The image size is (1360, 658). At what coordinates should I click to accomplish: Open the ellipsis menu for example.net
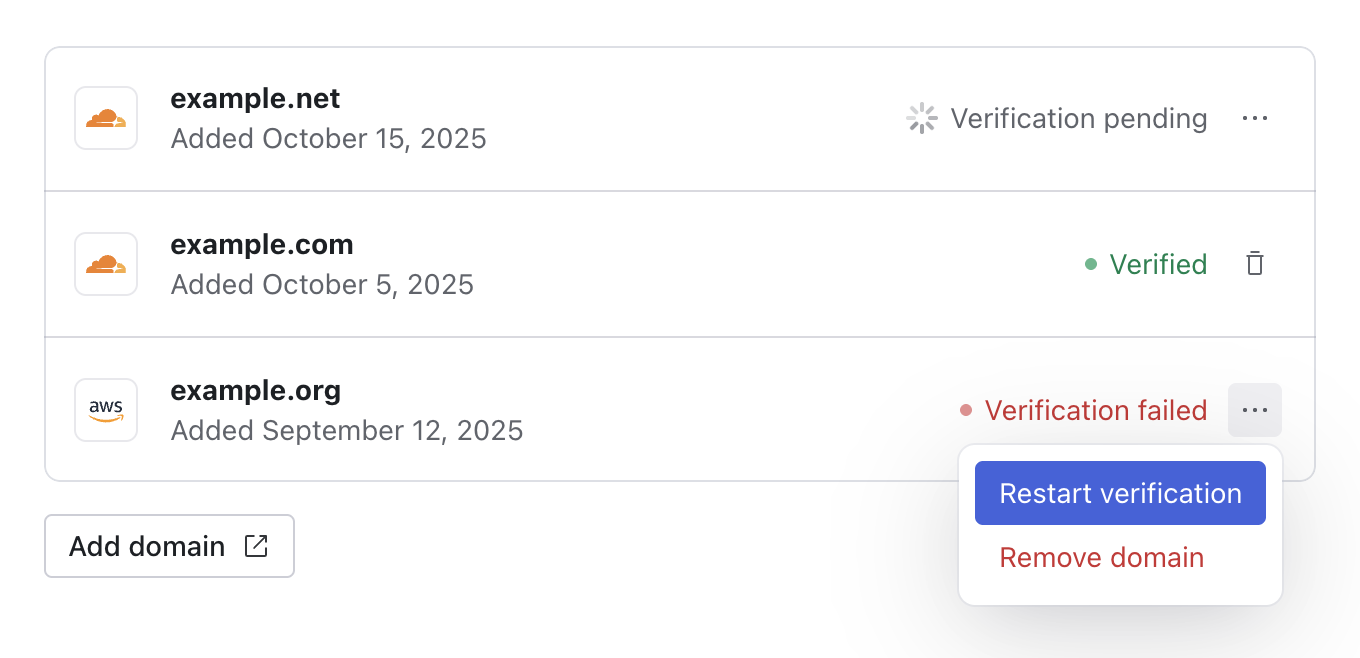pos(1255,117)
